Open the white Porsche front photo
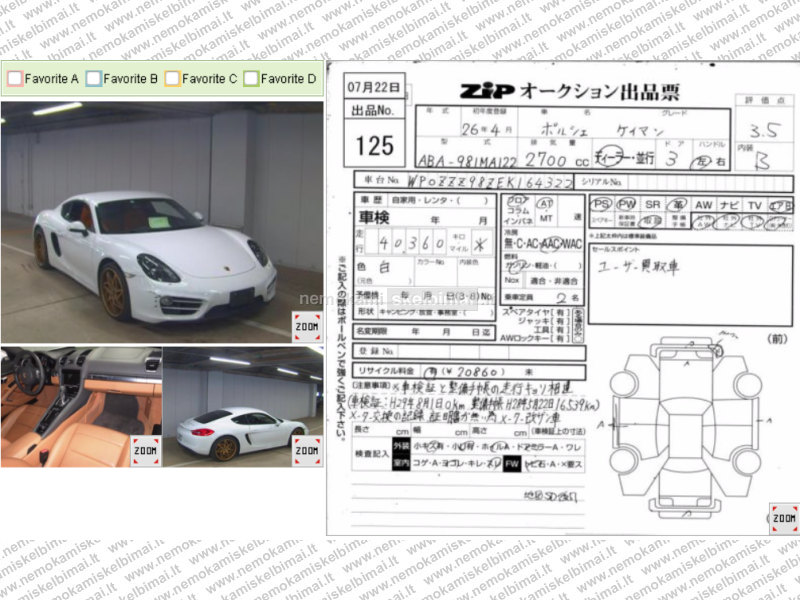 [162, 222]
